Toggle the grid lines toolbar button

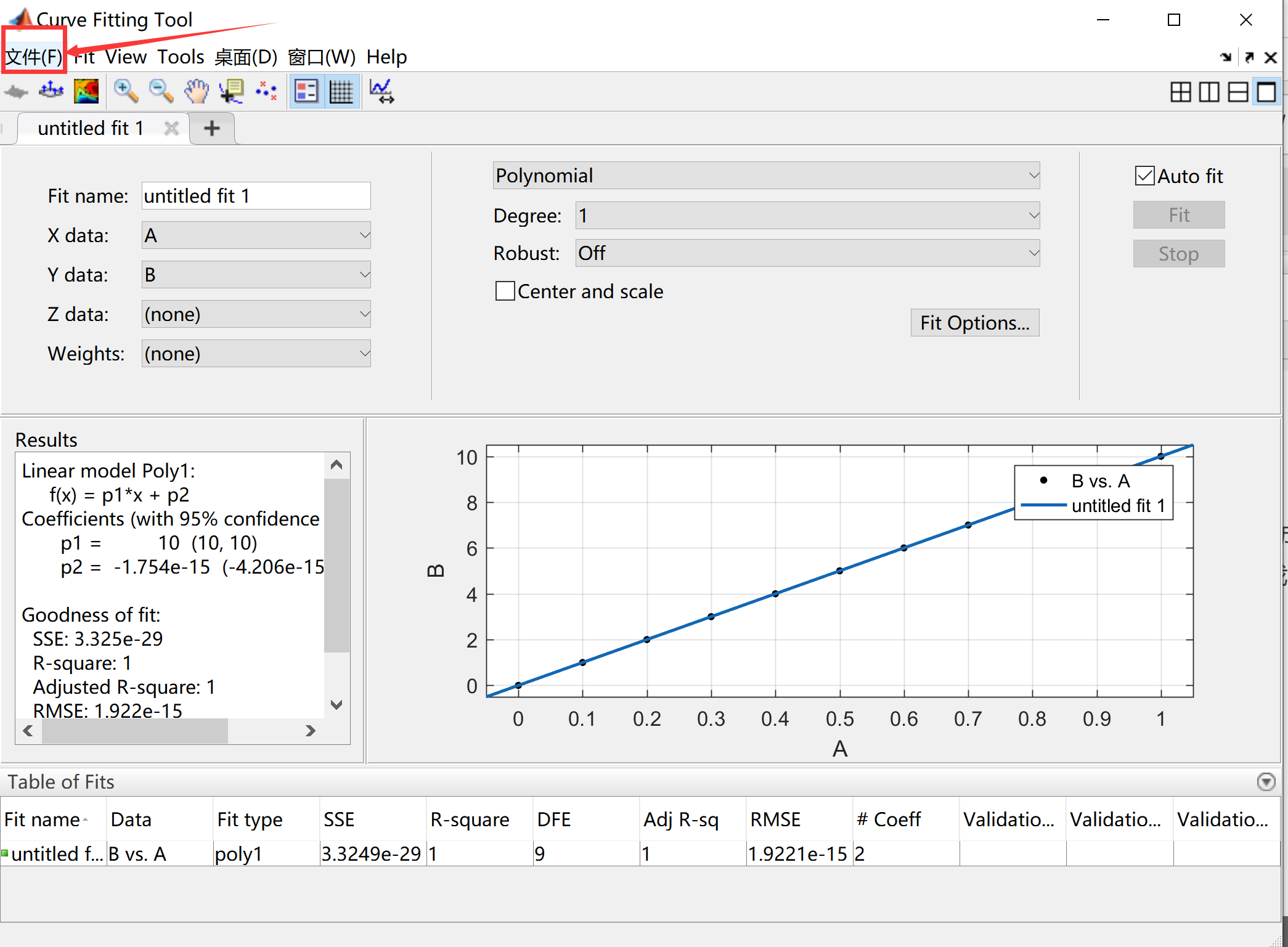[341, 91]
